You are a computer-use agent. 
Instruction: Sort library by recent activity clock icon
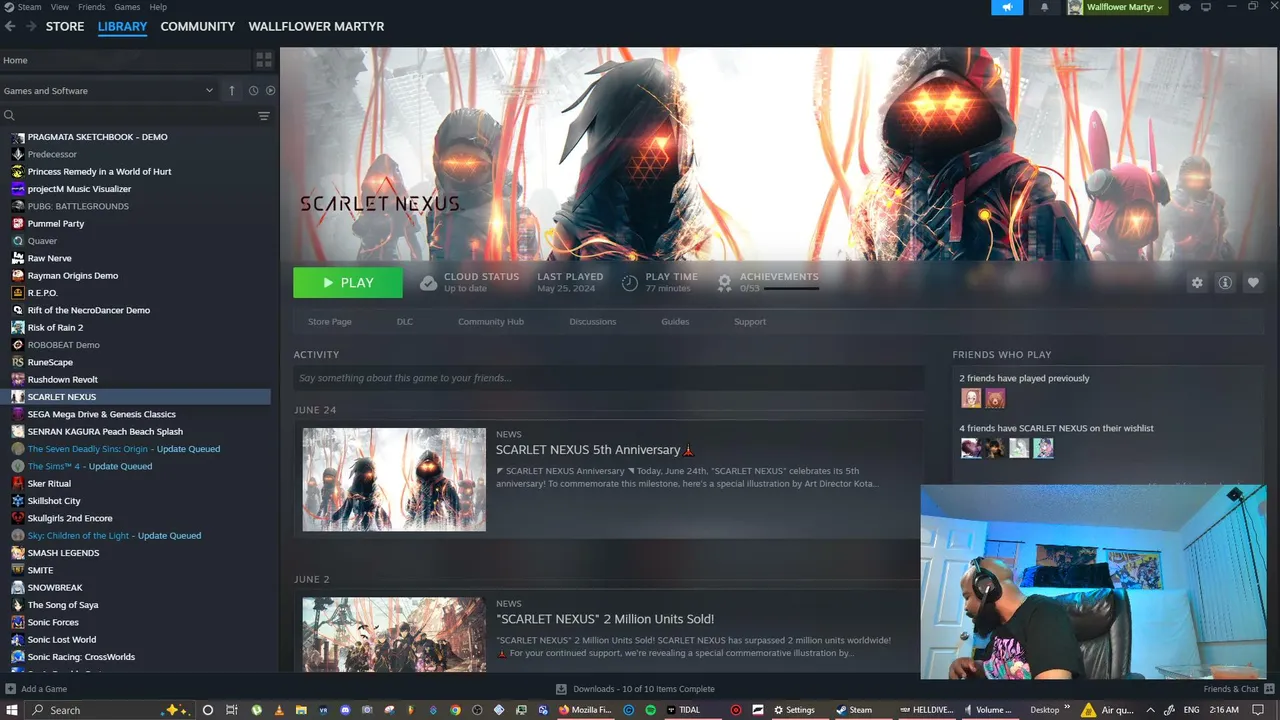[x=253, y=90]
